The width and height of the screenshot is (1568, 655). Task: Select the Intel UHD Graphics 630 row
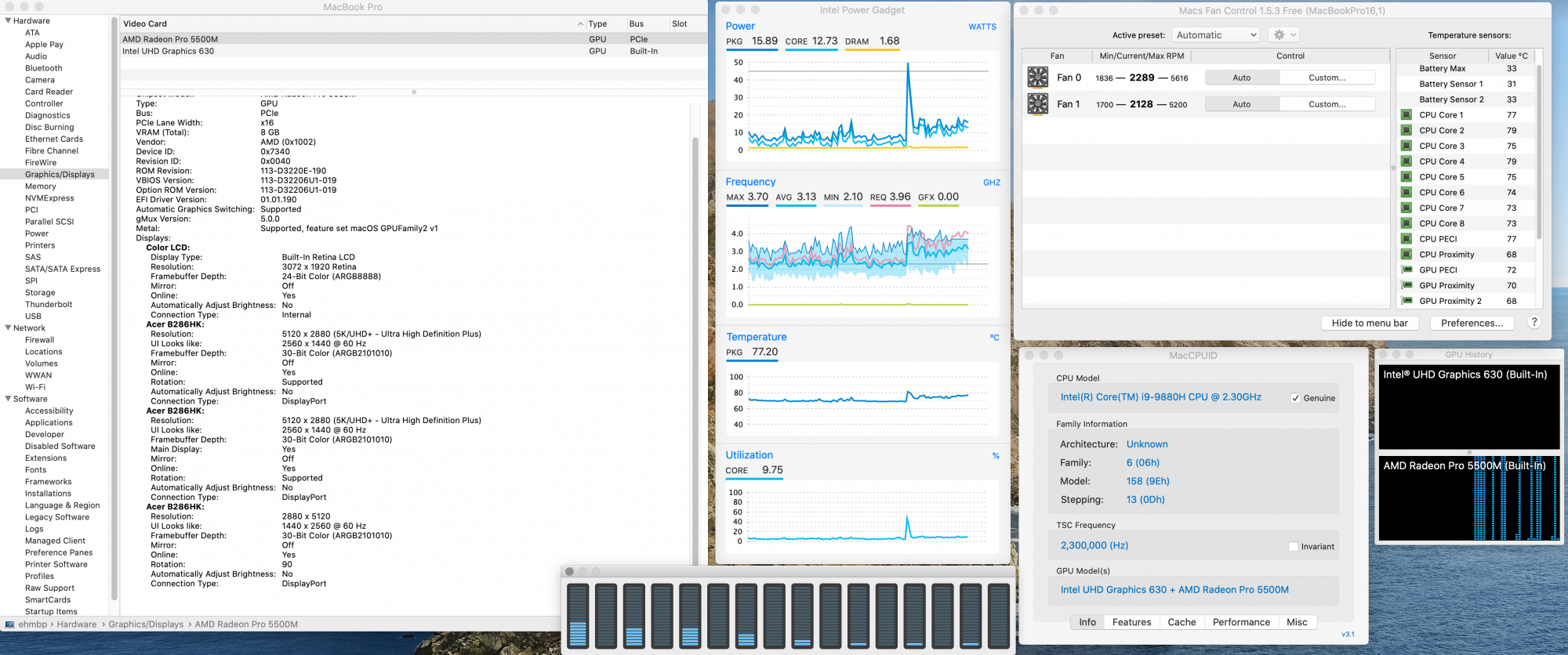[413, 51]
